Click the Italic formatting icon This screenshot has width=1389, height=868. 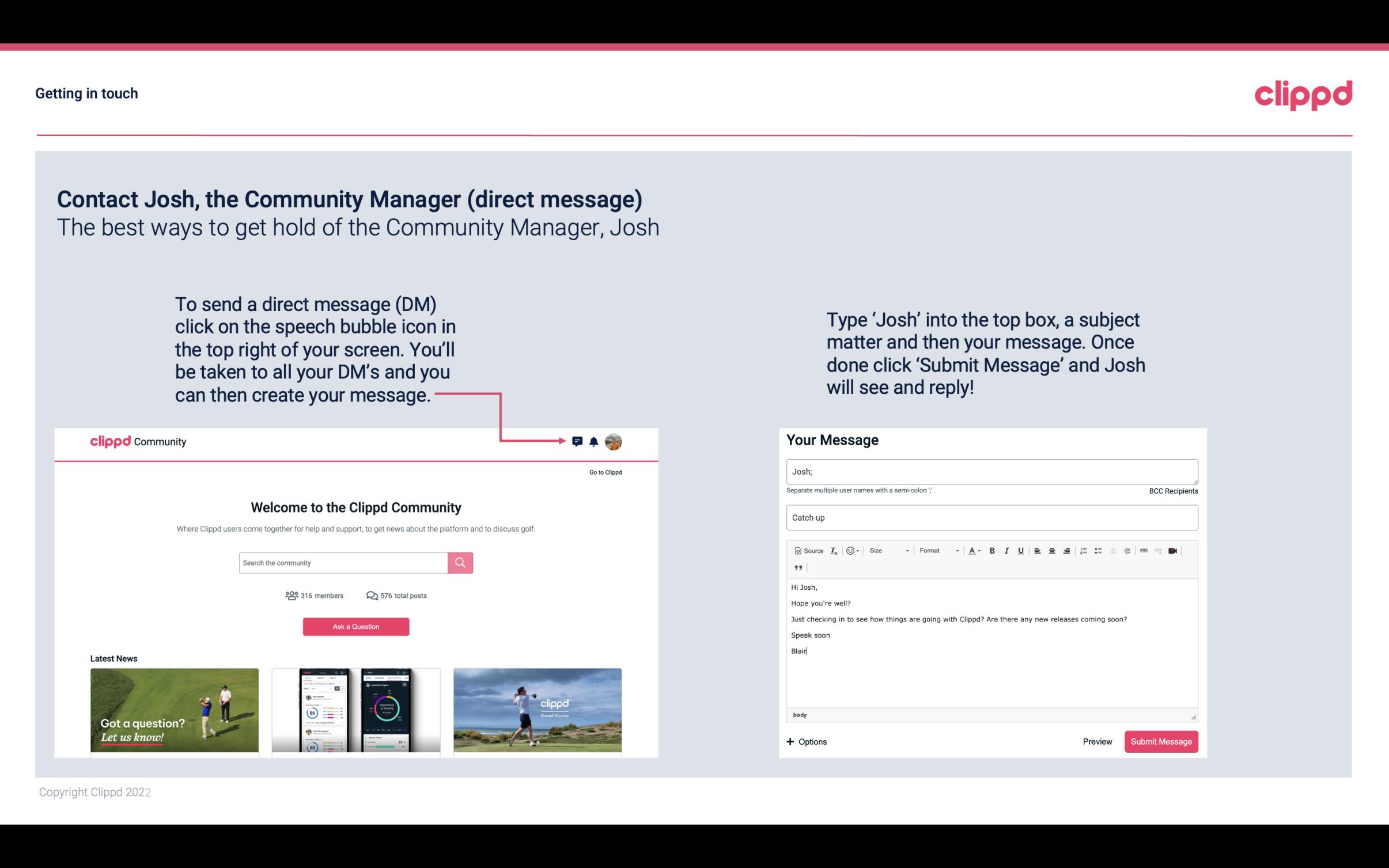(1008, 550)
